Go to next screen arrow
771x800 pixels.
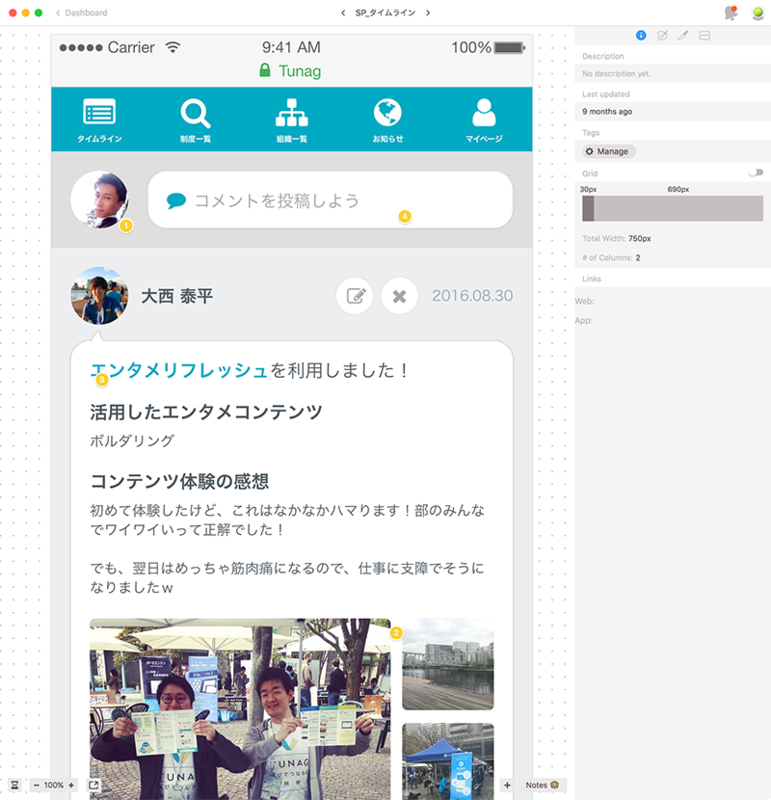(x=428, y=13)
